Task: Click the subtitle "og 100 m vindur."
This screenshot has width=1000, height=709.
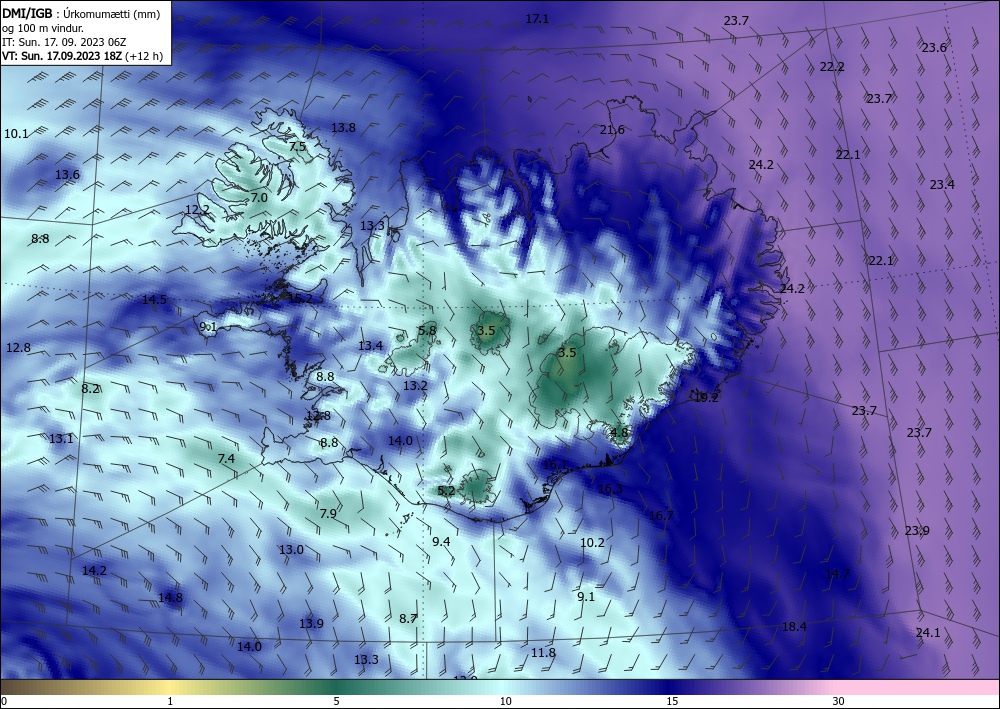Action: pyautogui.click(x=43, y=28)
